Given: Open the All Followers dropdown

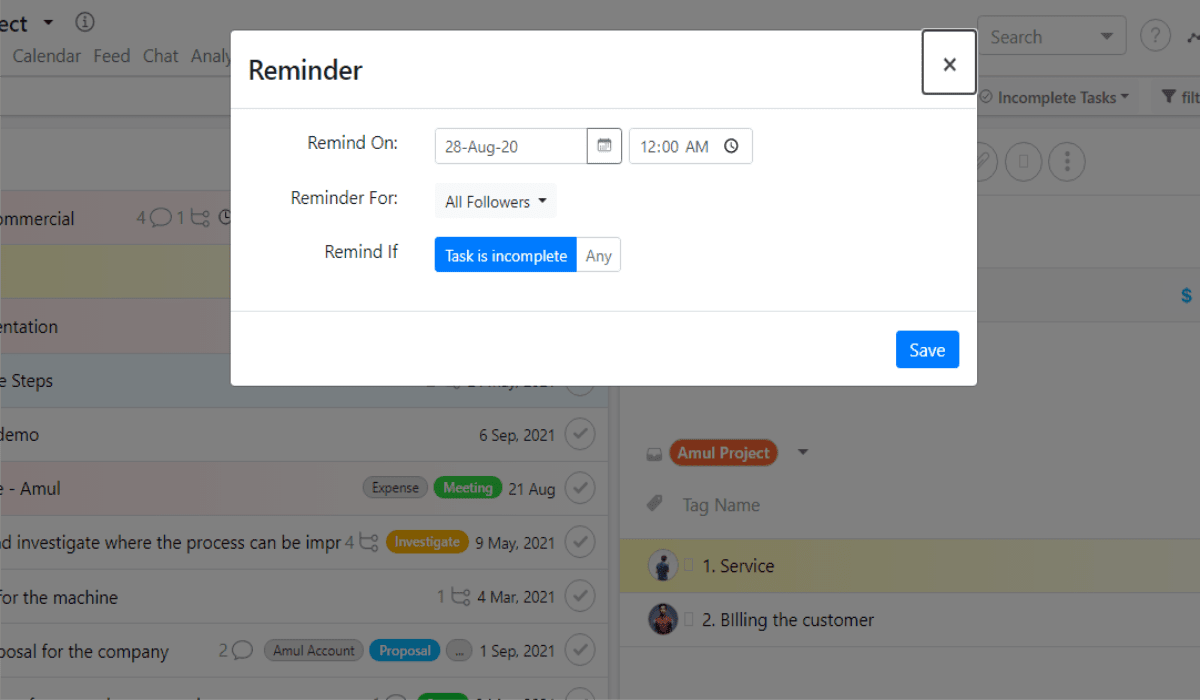Looking at the screenshot, I should click(495, 201).
